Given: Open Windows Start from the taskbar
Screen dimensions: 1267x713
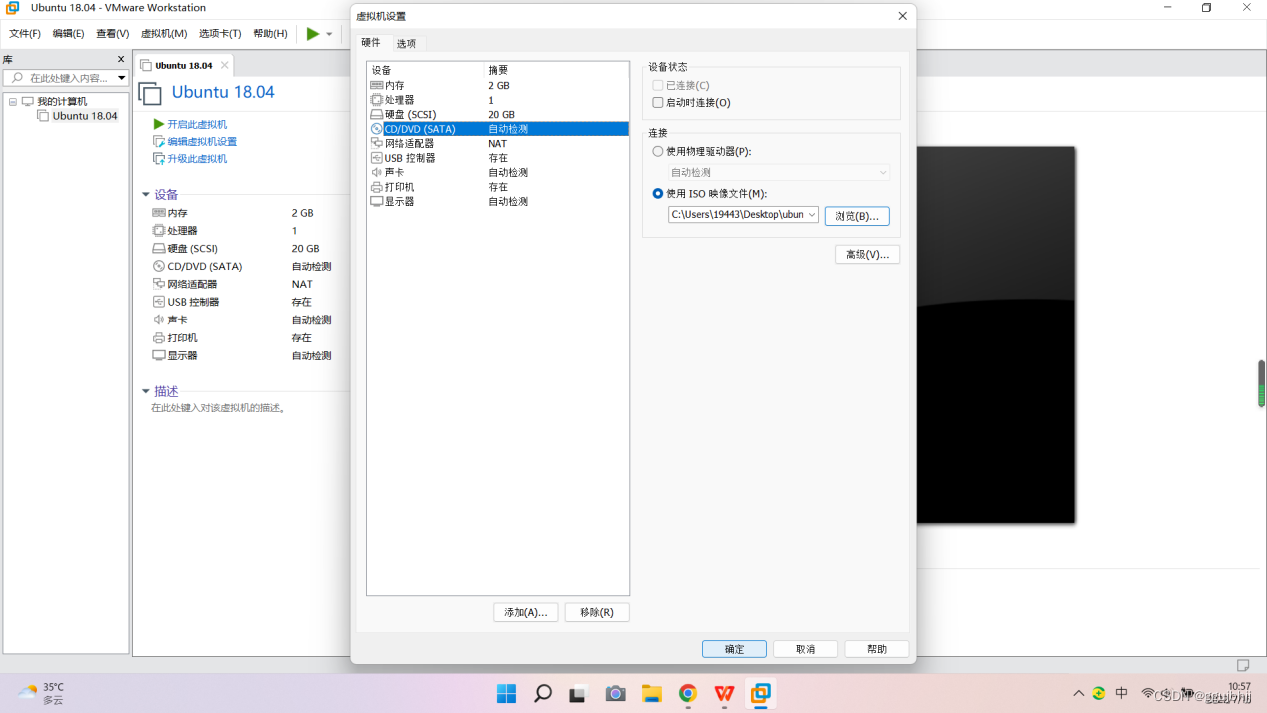Looking at the screenshot, I should click(507, 693).
